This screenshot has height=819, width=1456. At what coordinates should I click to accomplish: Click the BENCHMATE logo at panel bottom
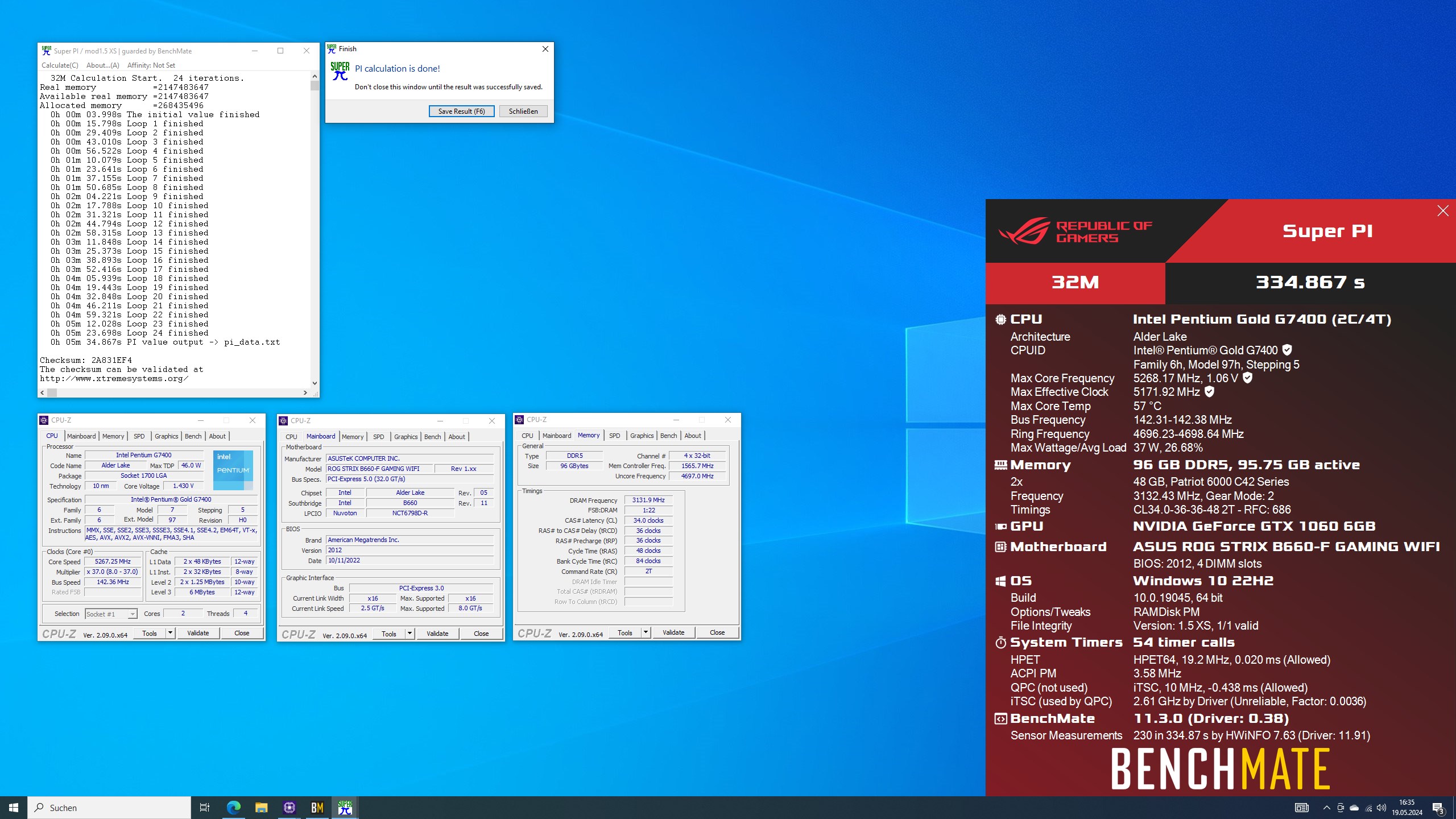1220,769
